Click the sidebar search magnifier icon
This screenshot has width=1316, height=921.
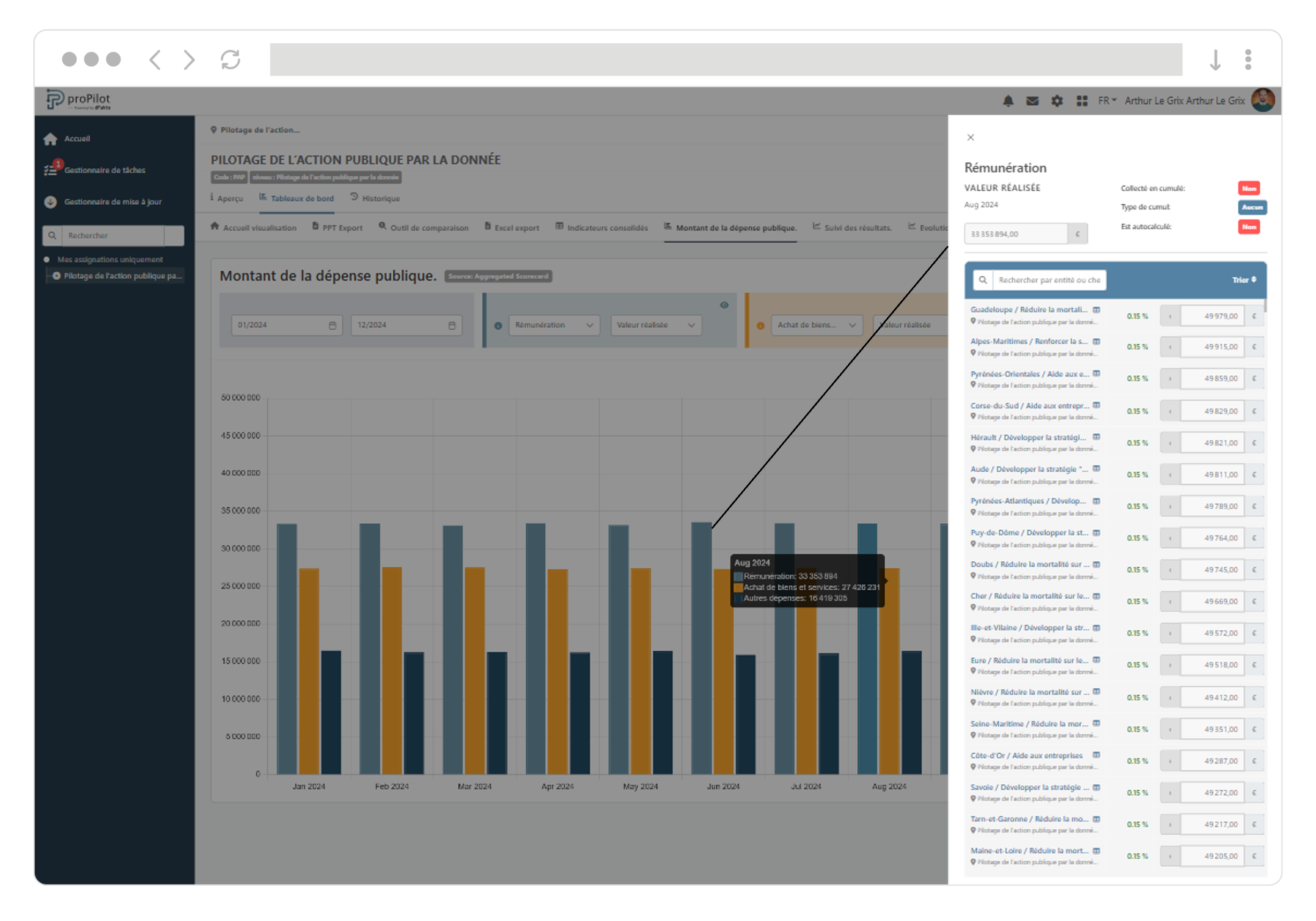pyautogui.click(x=52, y=236)
